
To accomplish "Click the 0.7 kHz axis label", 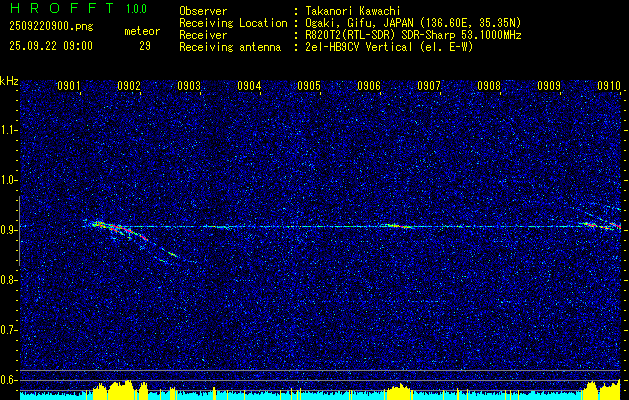I will pyautogui.click(x=8, y=330).
